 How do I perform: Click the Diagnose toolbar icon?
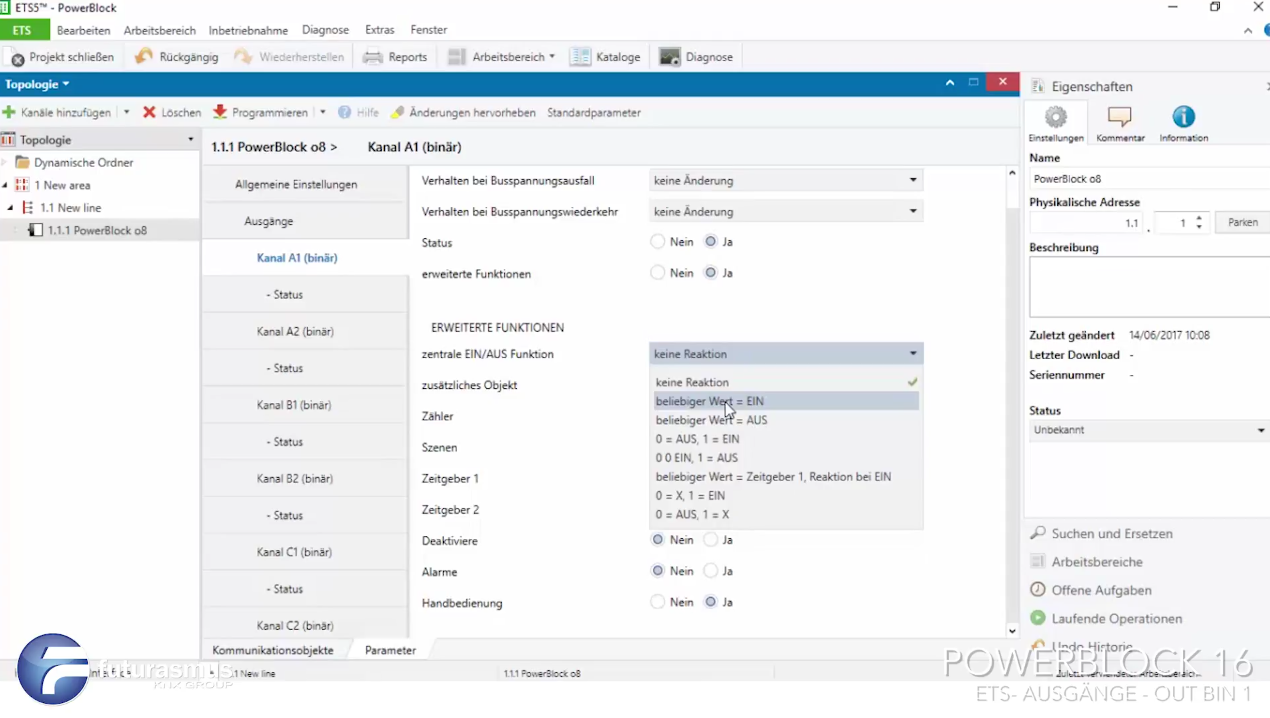coord(670,57)
